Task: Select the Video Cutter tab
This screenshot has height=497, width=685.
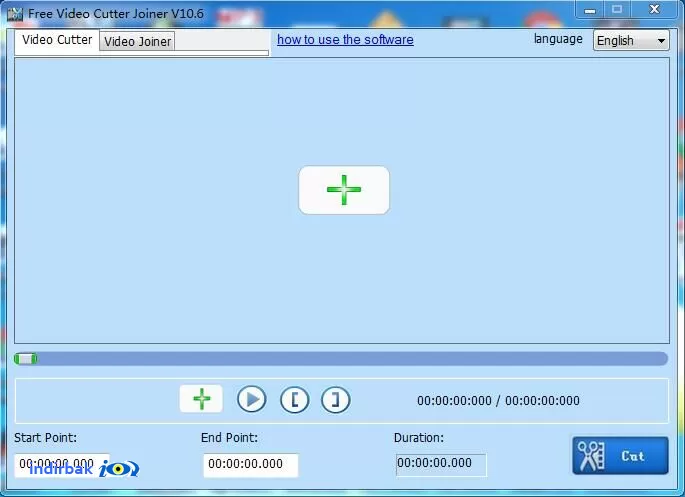Action: (x=57, y=40)
